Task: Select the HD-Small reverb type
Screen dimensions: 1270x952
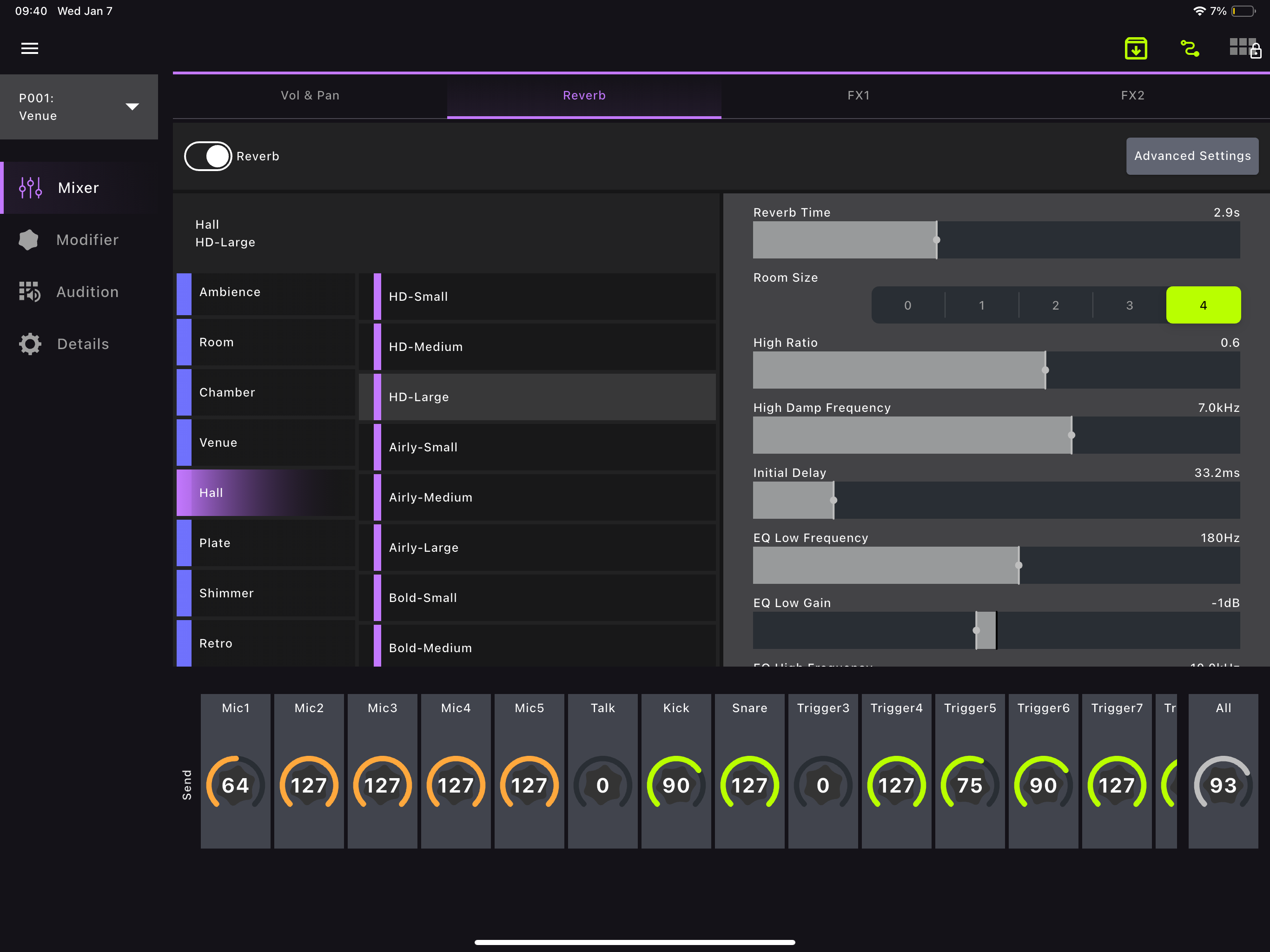Action: tap(537, 297)
